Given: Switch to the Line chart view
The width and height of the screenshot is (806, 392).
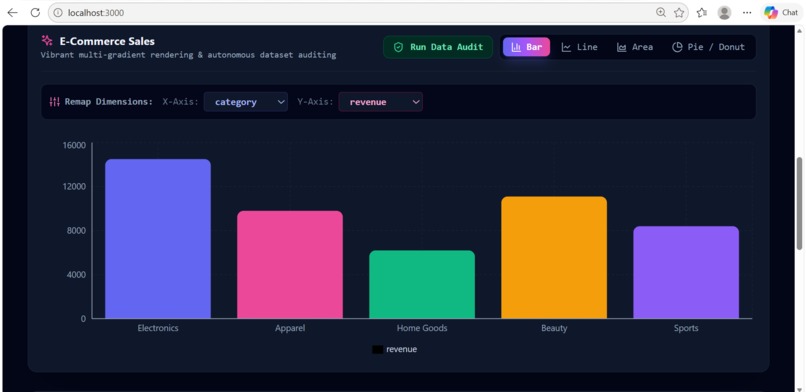Looking at the screenshot, I should point(579,47).
